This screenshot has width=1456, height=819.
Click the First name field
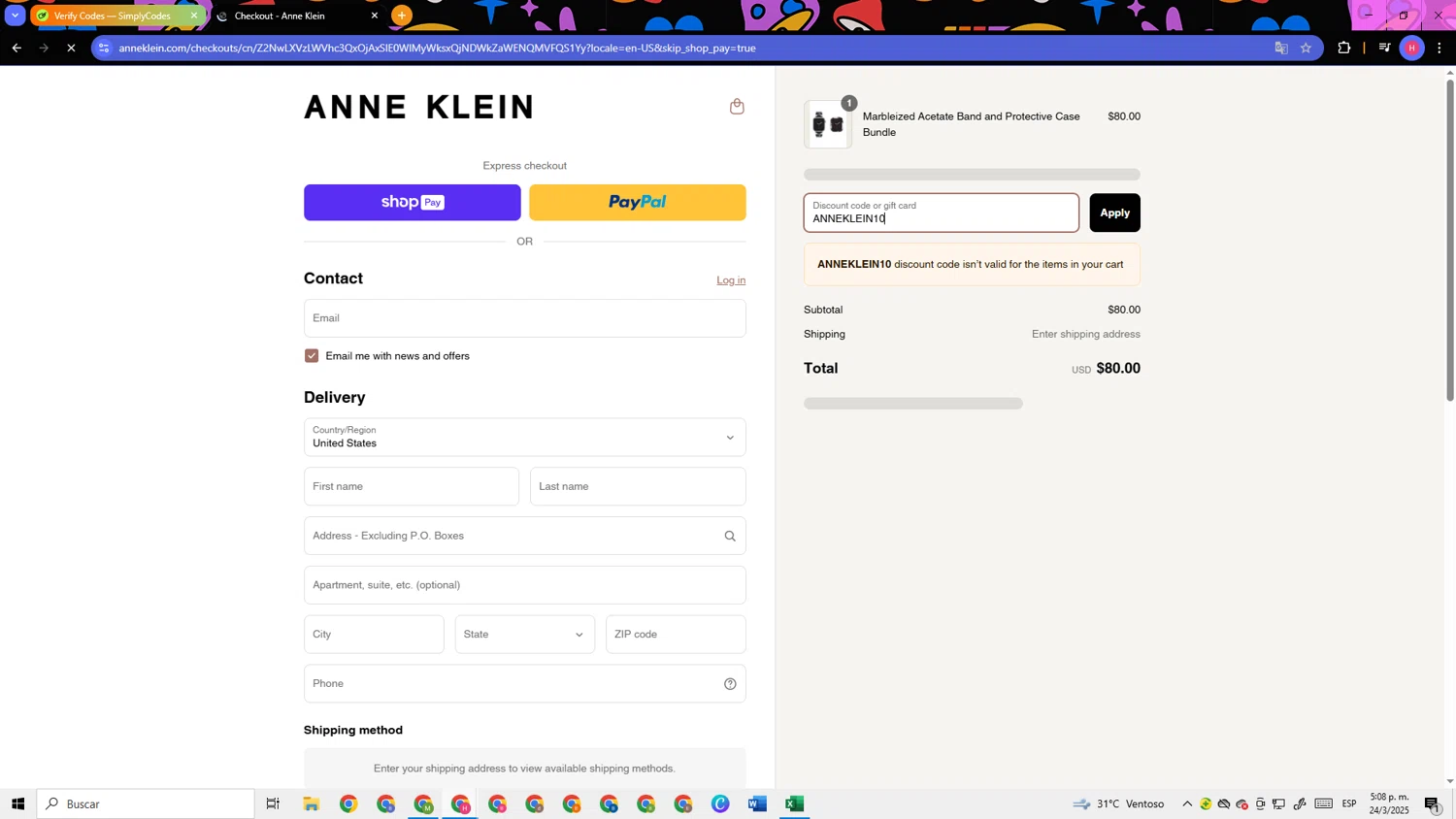tap(412, 486)
